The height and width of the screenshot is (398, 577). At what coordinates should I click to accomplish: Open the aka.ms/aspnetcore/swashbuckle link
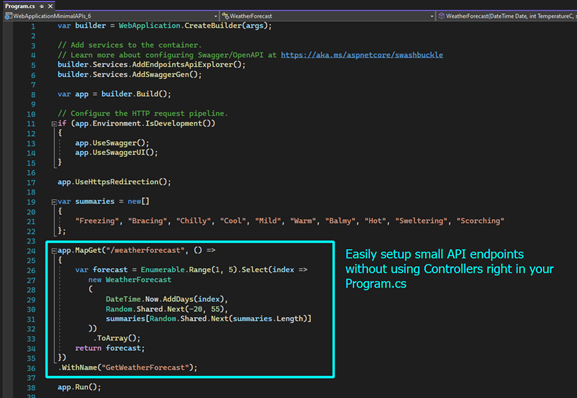click(x=362, y=55)
